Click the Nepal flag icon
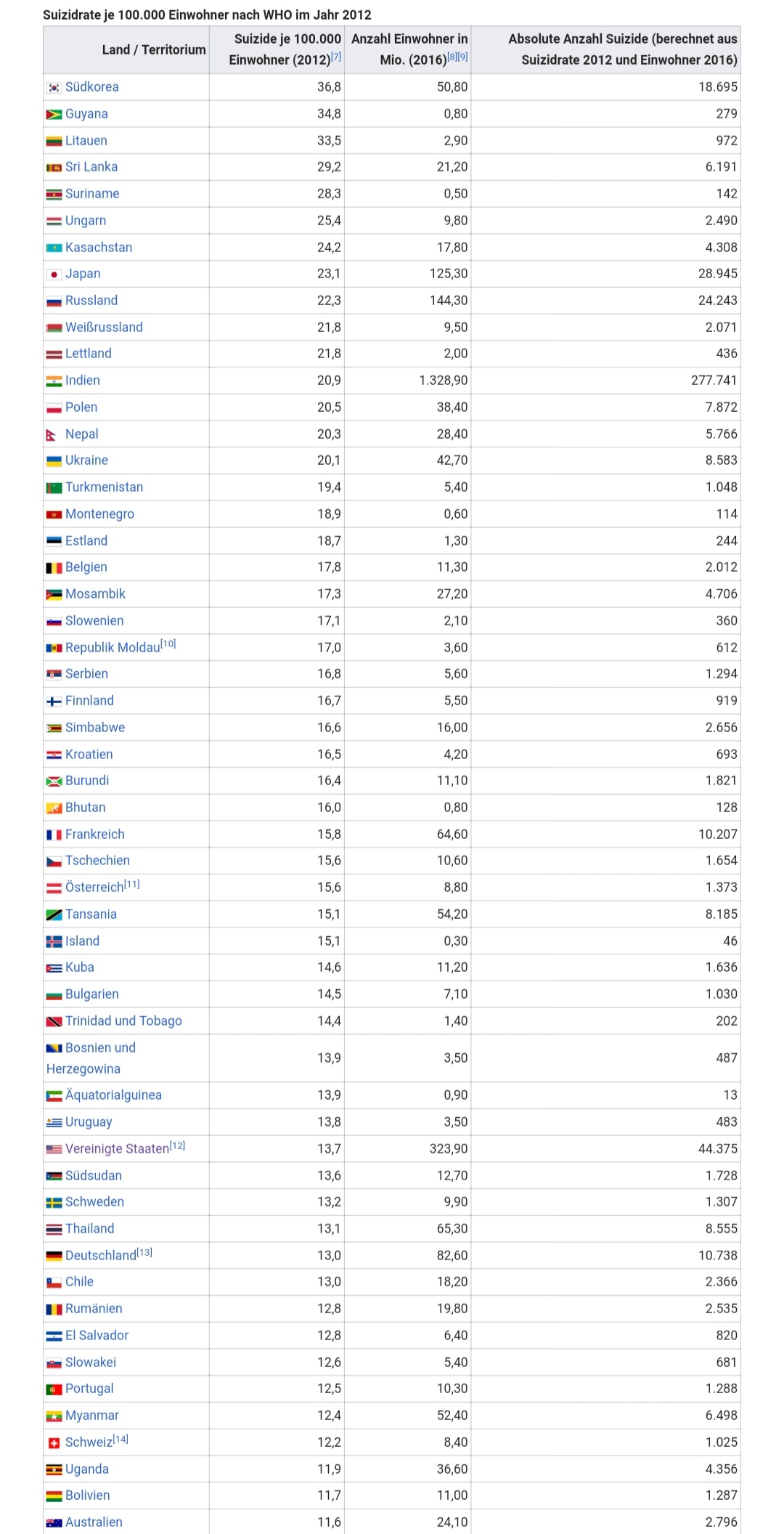The width and height of the screenshot is (784, 1534). click(x=52, y=435)
